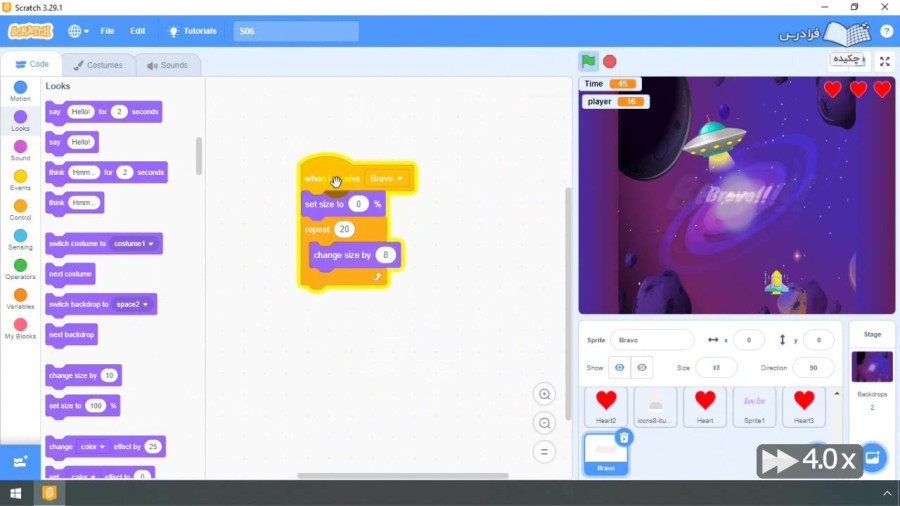Open the Add Extension button
900x506 pixels.
tap(20, 462)
